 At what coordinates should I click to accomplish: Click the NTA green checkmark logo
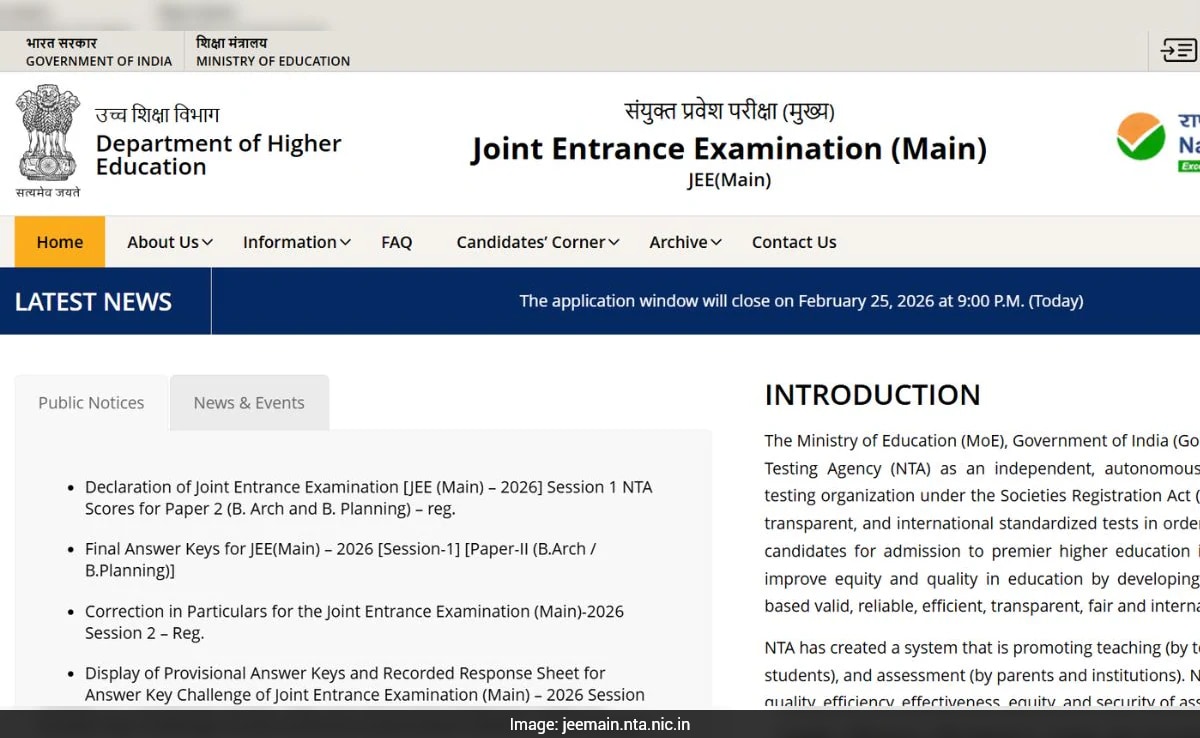click(x=1141, y=137)
